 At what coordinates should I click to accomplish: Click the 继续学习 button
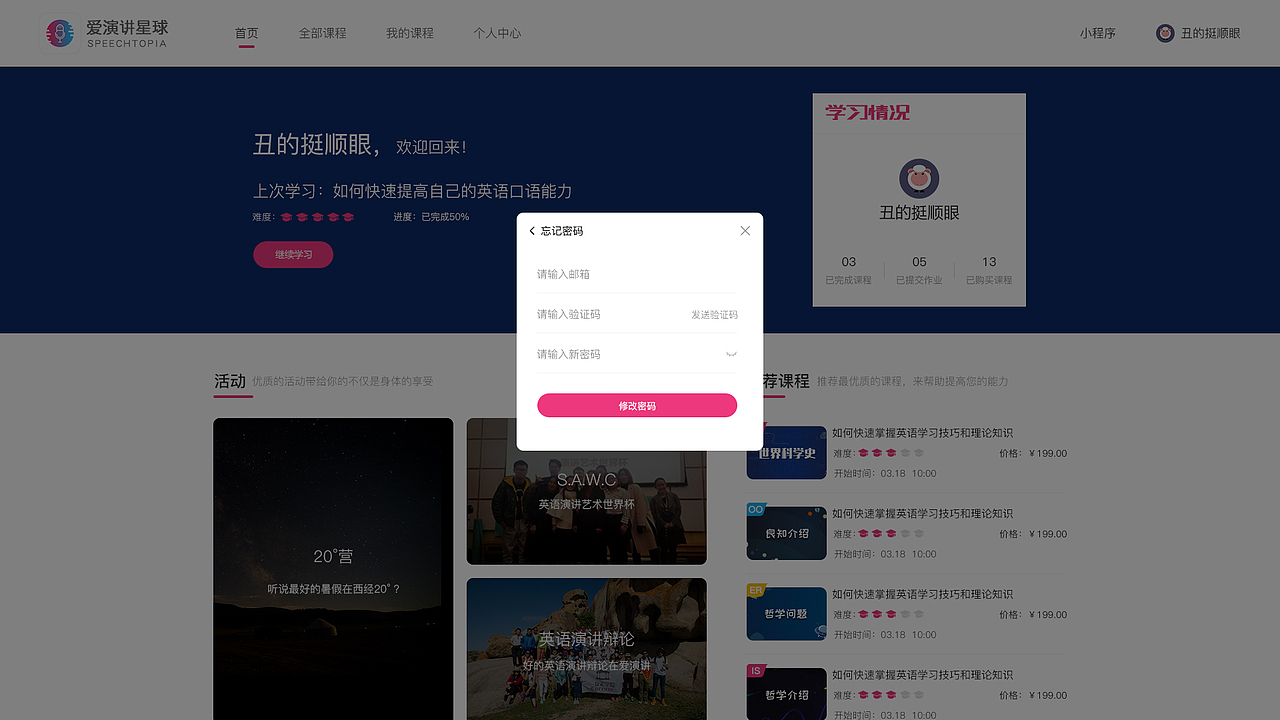292,254
